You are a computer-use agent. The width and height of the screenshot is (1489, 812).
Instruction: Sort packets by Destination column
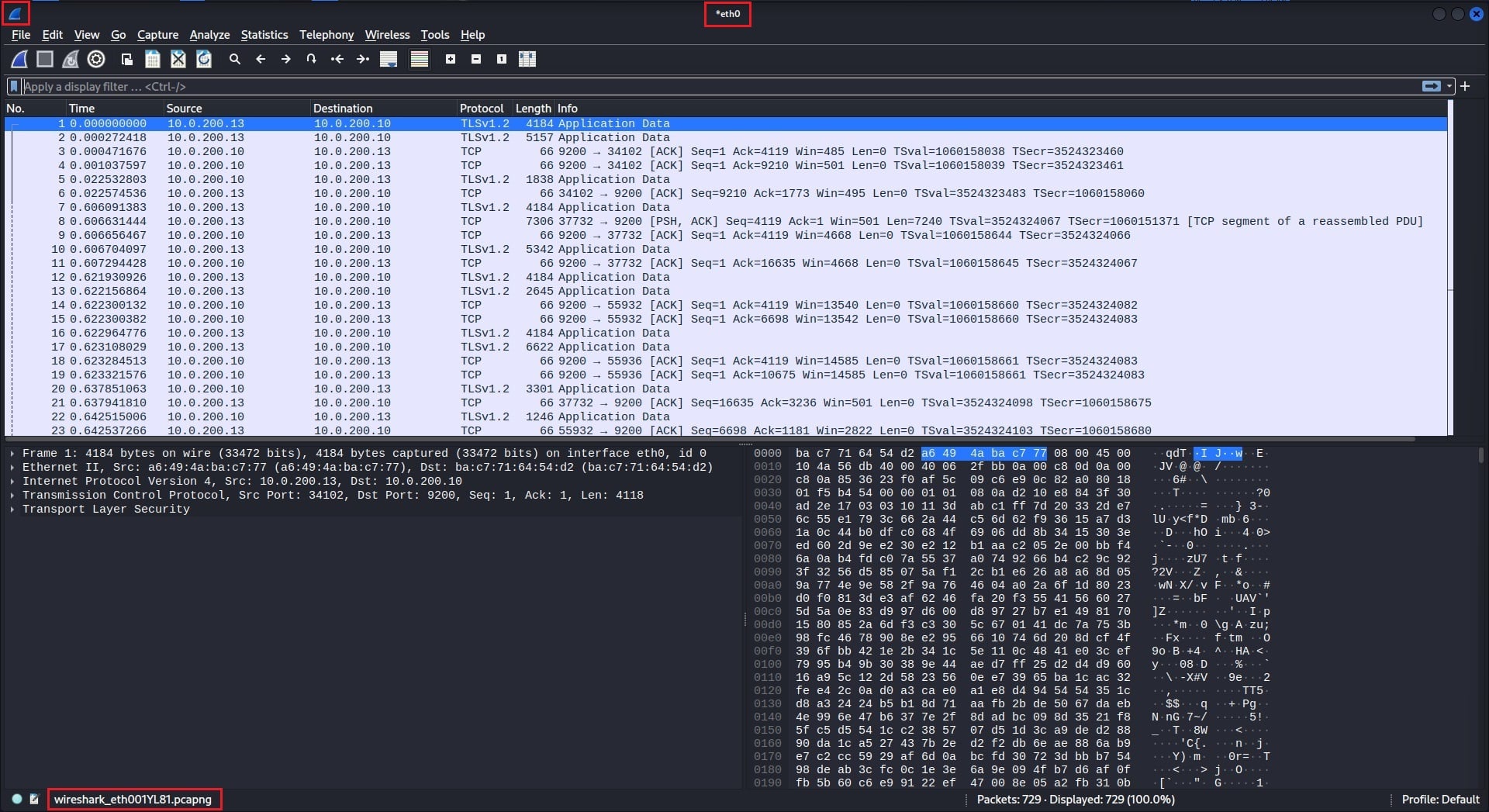coord(384,109)
